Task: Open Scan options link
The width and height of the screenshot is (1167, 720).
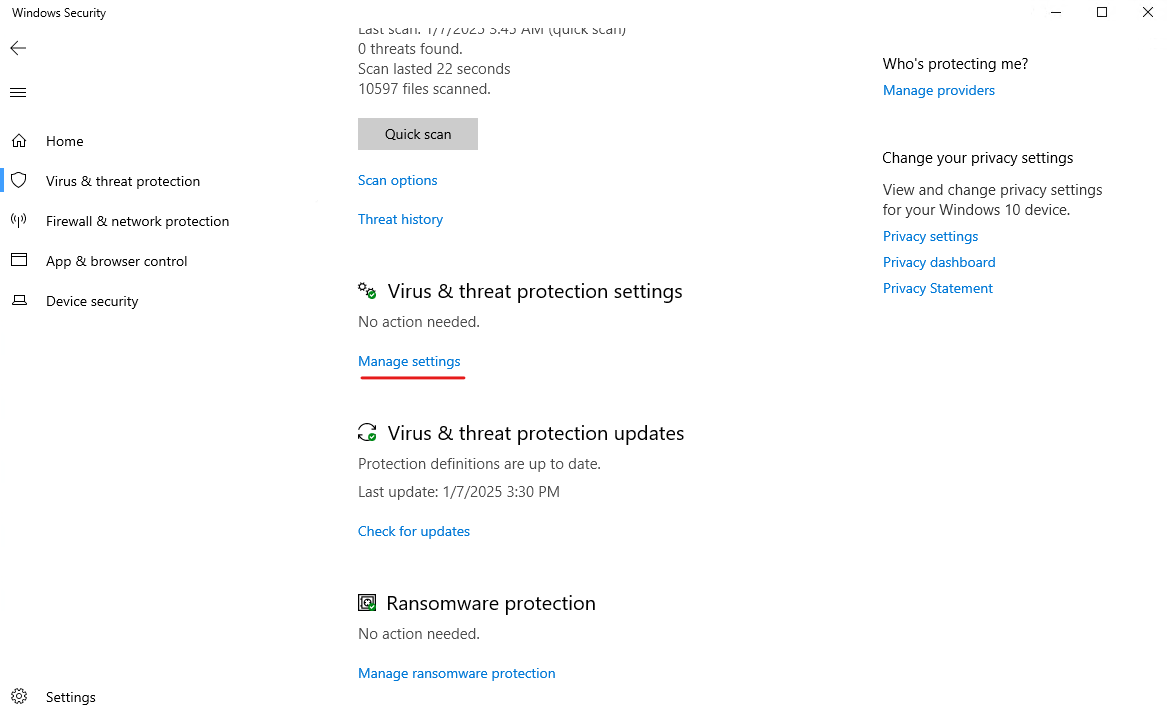Action: pos(397,180)
